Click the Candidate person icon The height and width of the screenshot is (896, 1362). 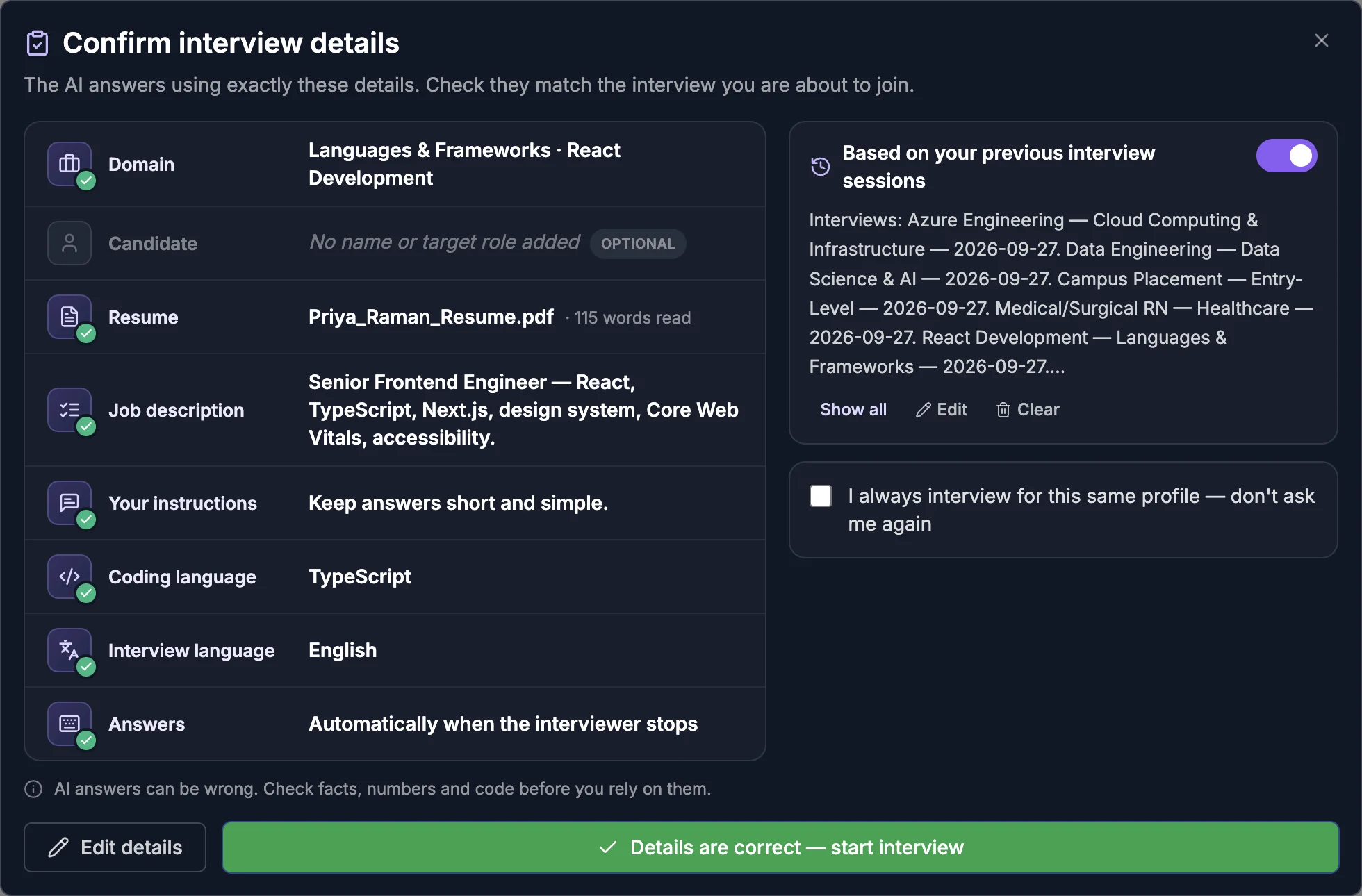coord(69,243)
